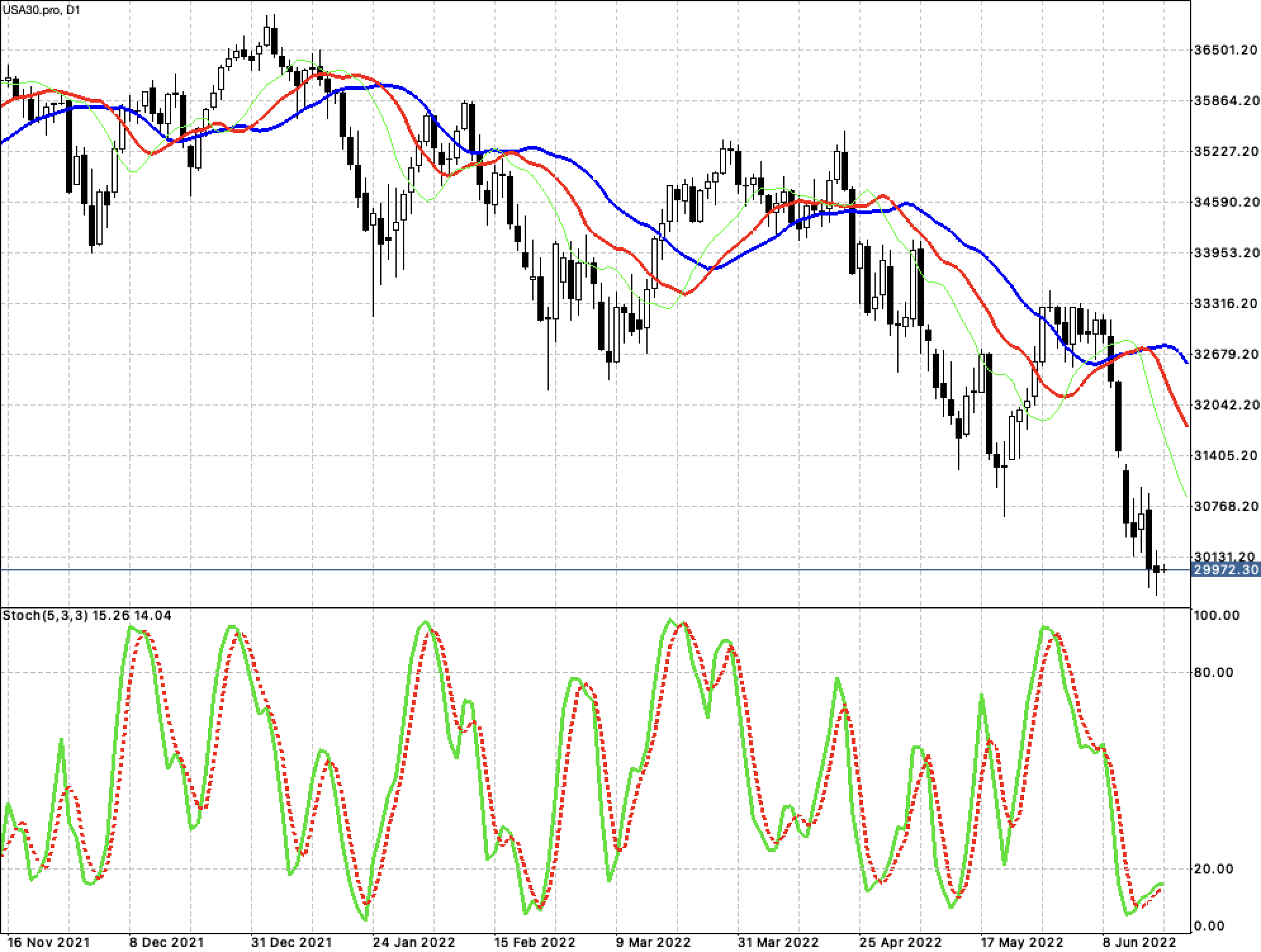Image resolution: width=1261 pixels, height=952 pixels.
Task: Click the 31 Dec 2021 date label
Action: click(291, 942)
